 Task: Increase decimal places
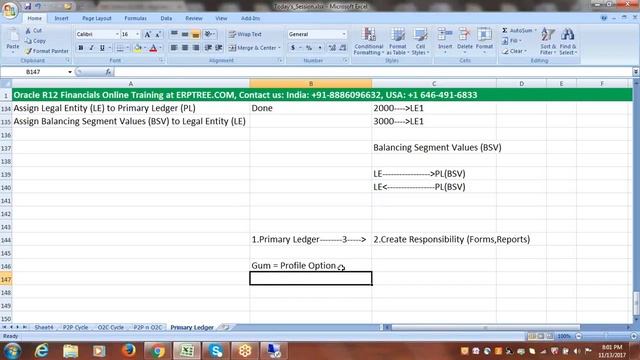tap(332, 48)
